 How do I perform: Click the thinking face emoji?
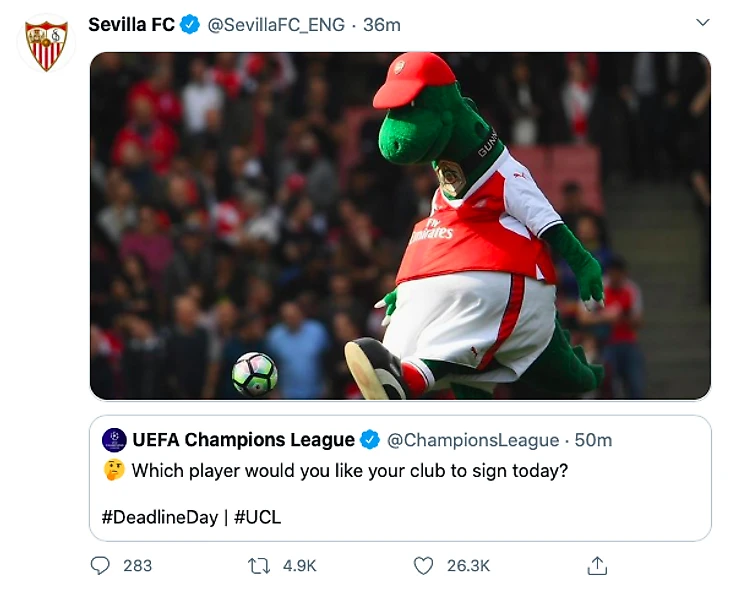click(x=114, y=470)
